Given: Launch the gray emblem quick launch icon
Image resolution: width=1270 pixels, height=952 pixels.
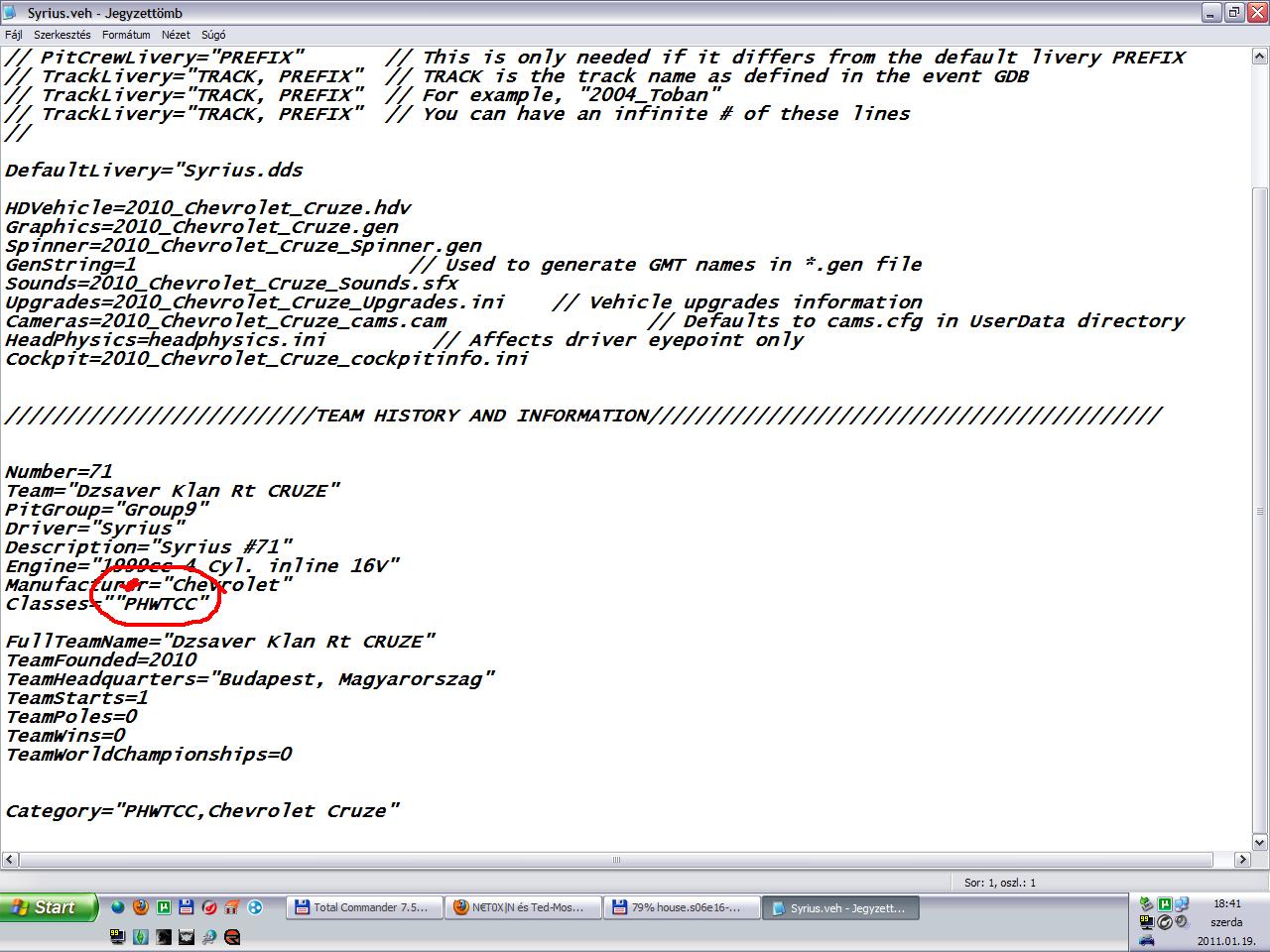Looking at the screenshot, I should [x=187, y=936].
